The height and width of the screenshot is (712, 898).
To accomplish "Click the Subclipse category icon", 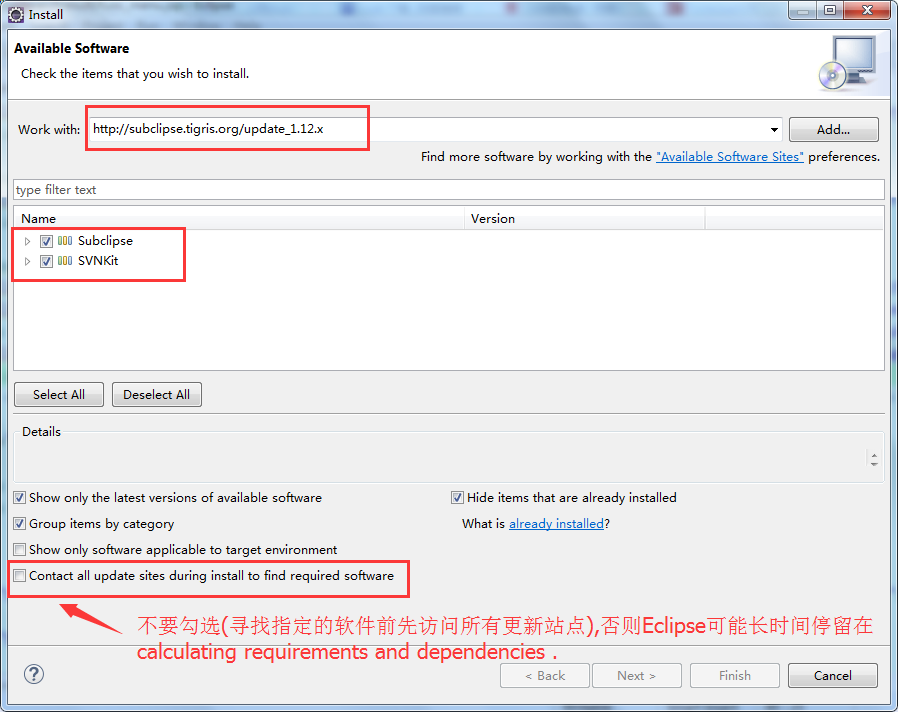I will tap(65, 241).
